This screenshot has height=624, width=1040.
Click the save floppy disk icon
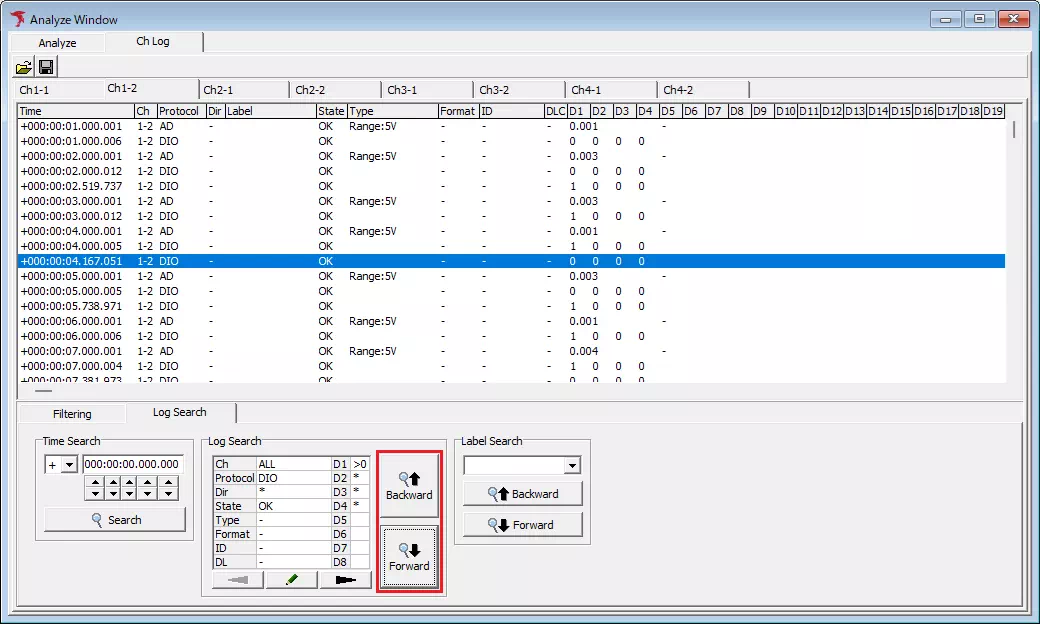(x=46, y=68)
